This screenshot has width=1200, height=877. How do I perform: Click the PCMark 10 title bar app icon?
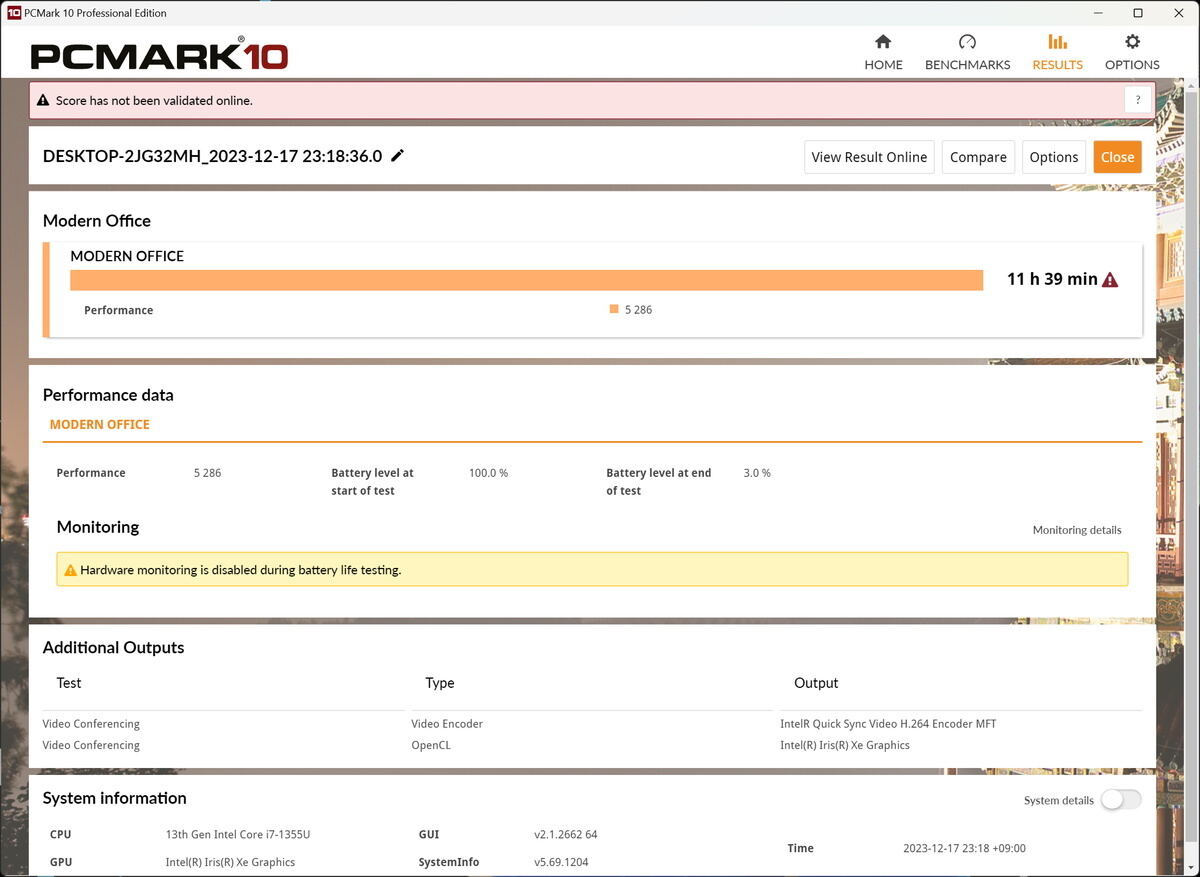pyautogui.click(x=14, y=13)
